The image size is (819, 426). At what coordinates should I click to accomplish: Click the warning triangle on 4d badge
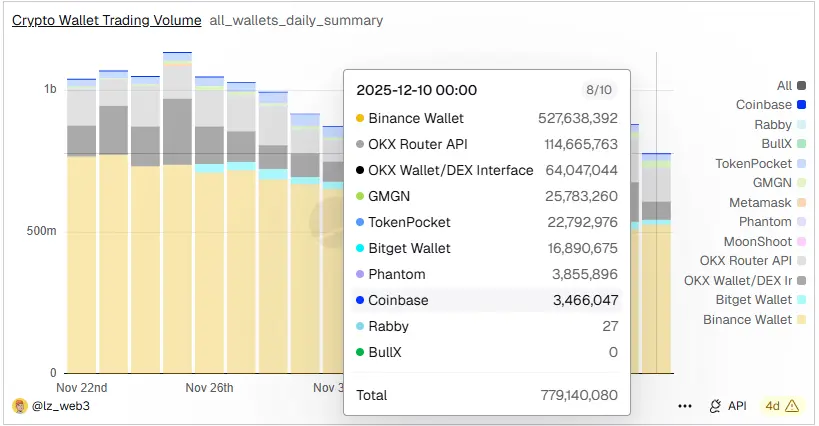click(793, 406)
